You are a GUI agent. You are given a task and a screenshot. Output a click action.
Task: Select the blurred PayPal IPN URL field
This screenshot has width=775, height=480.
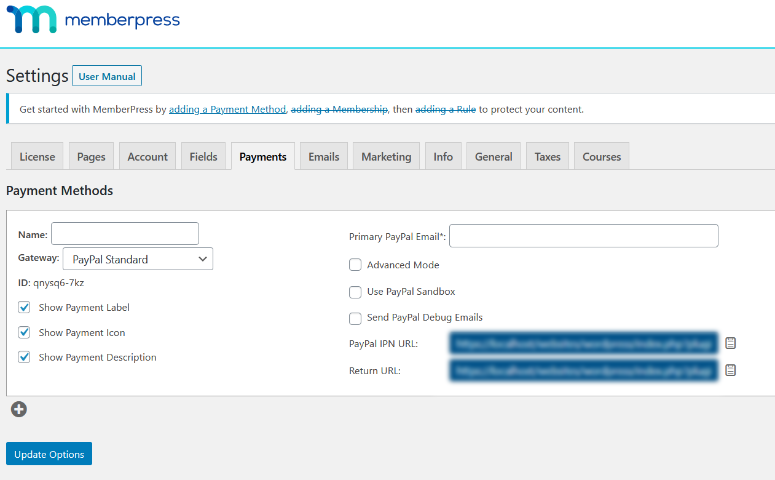coord(584,343)
